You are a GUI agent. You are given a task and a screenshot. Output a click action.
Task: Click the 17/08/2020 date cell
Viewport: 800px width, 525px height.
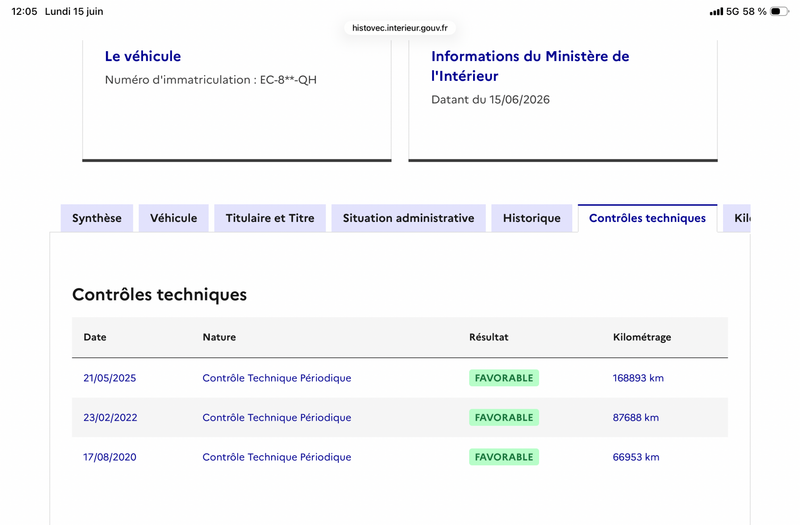110,457
